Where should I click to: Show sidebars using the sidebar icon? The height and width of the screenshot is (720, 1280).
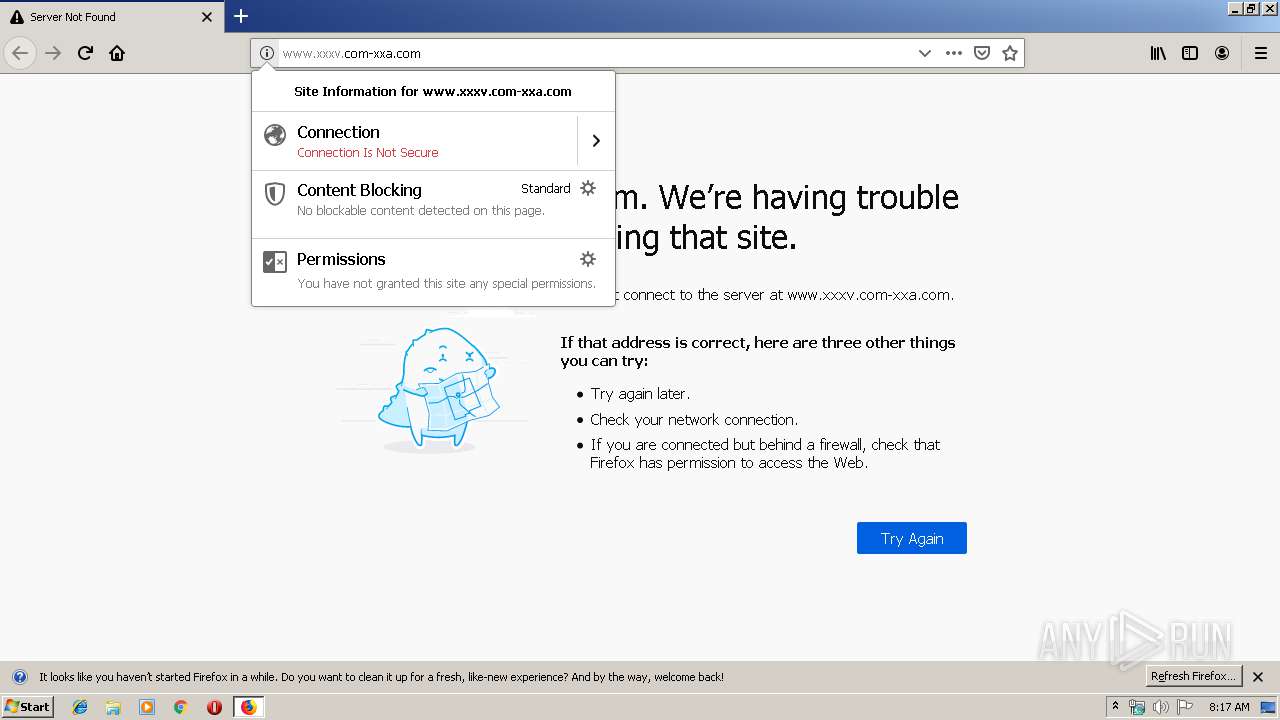tap(1190, 53)
